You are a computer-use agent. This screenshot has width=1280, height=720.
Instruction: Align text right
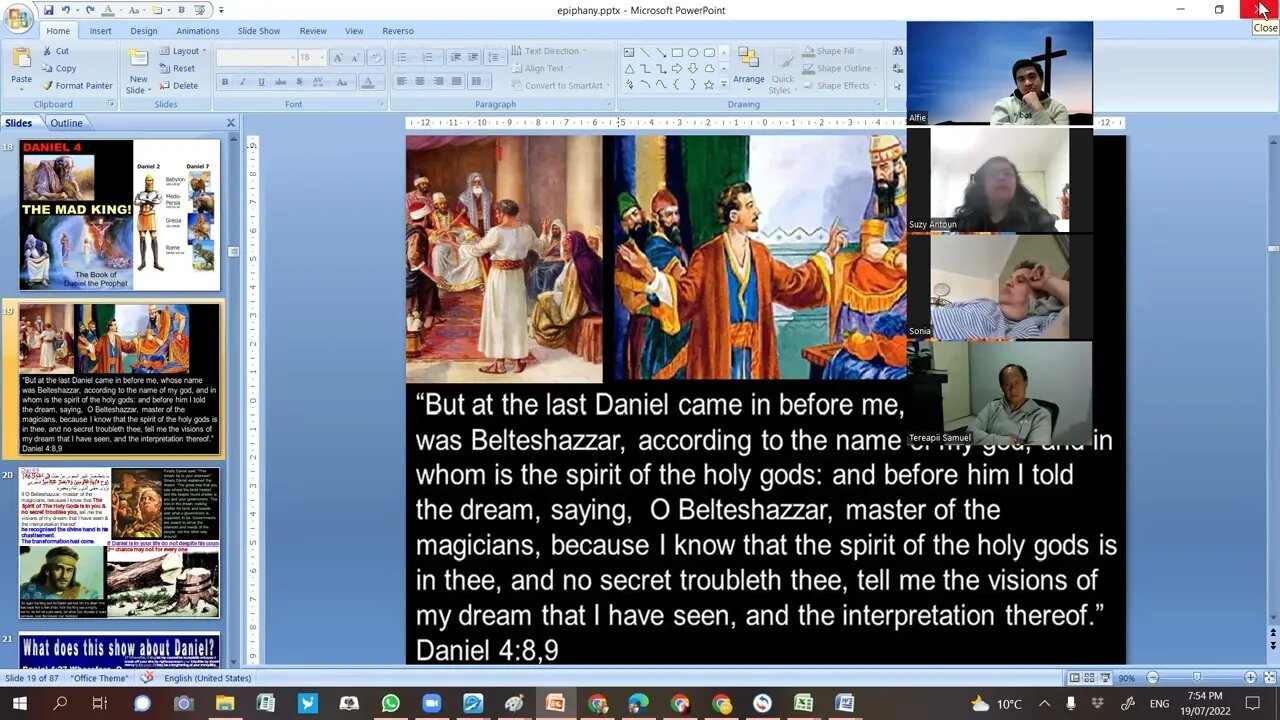tap(438, 82)
